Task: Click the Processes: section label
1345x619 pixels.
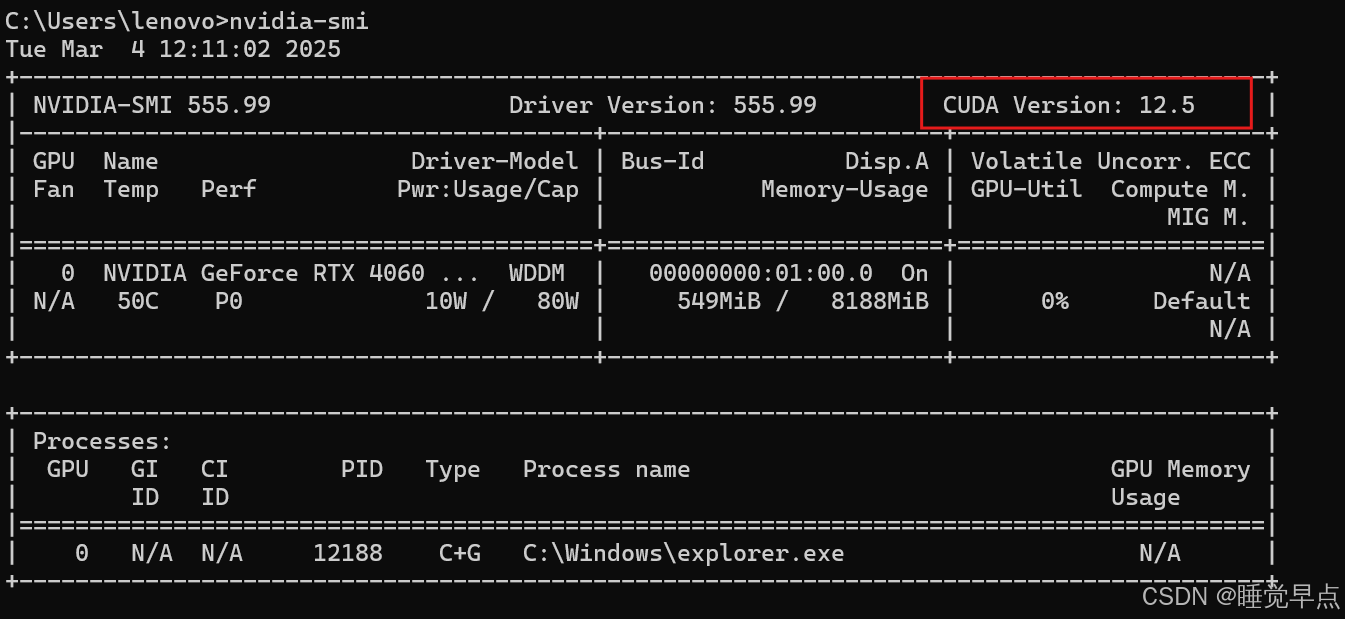Action: point(103,441)
